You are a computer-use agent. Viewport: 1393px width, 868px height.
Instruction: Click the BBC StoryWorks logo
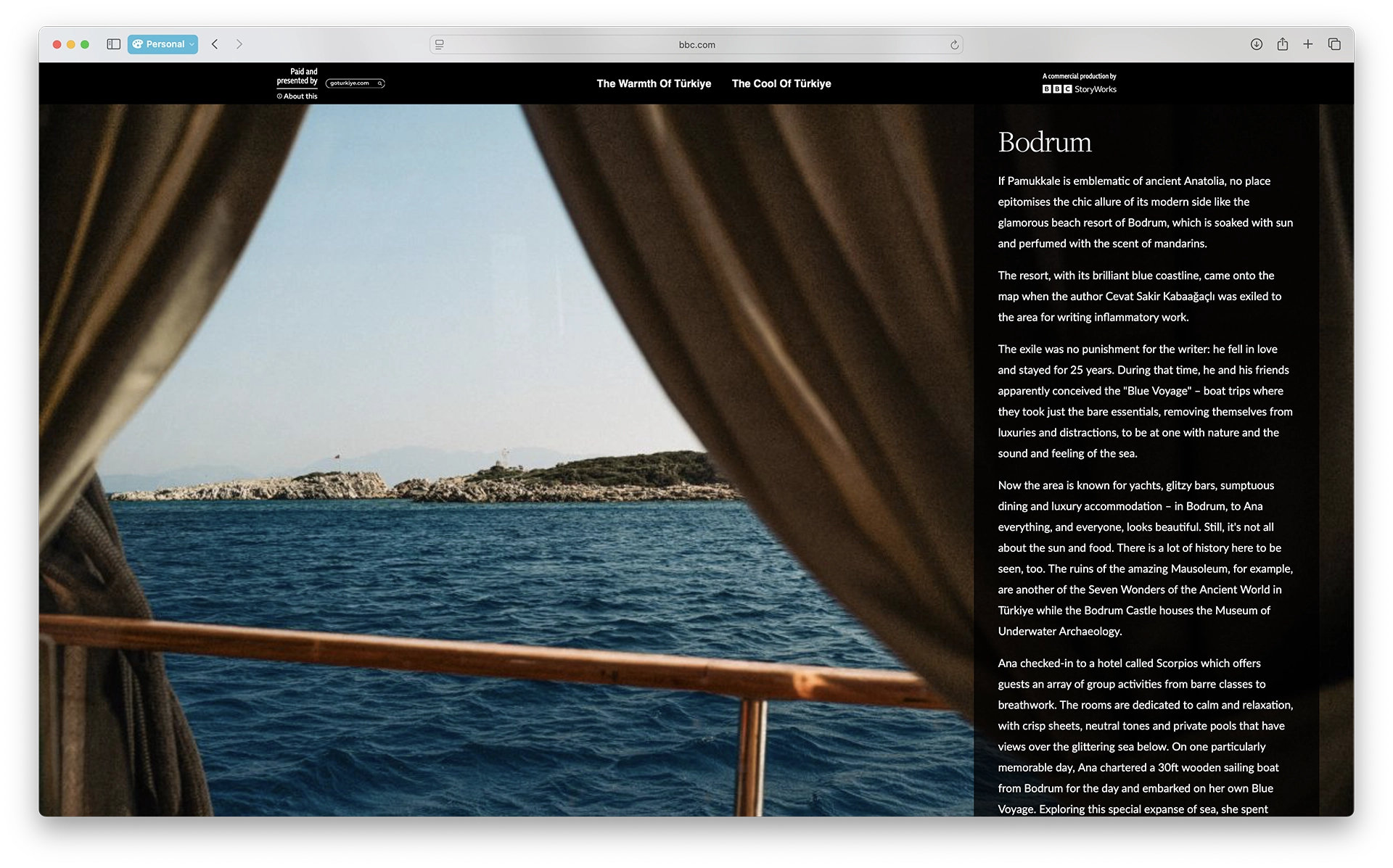(x=1080, y=89)
